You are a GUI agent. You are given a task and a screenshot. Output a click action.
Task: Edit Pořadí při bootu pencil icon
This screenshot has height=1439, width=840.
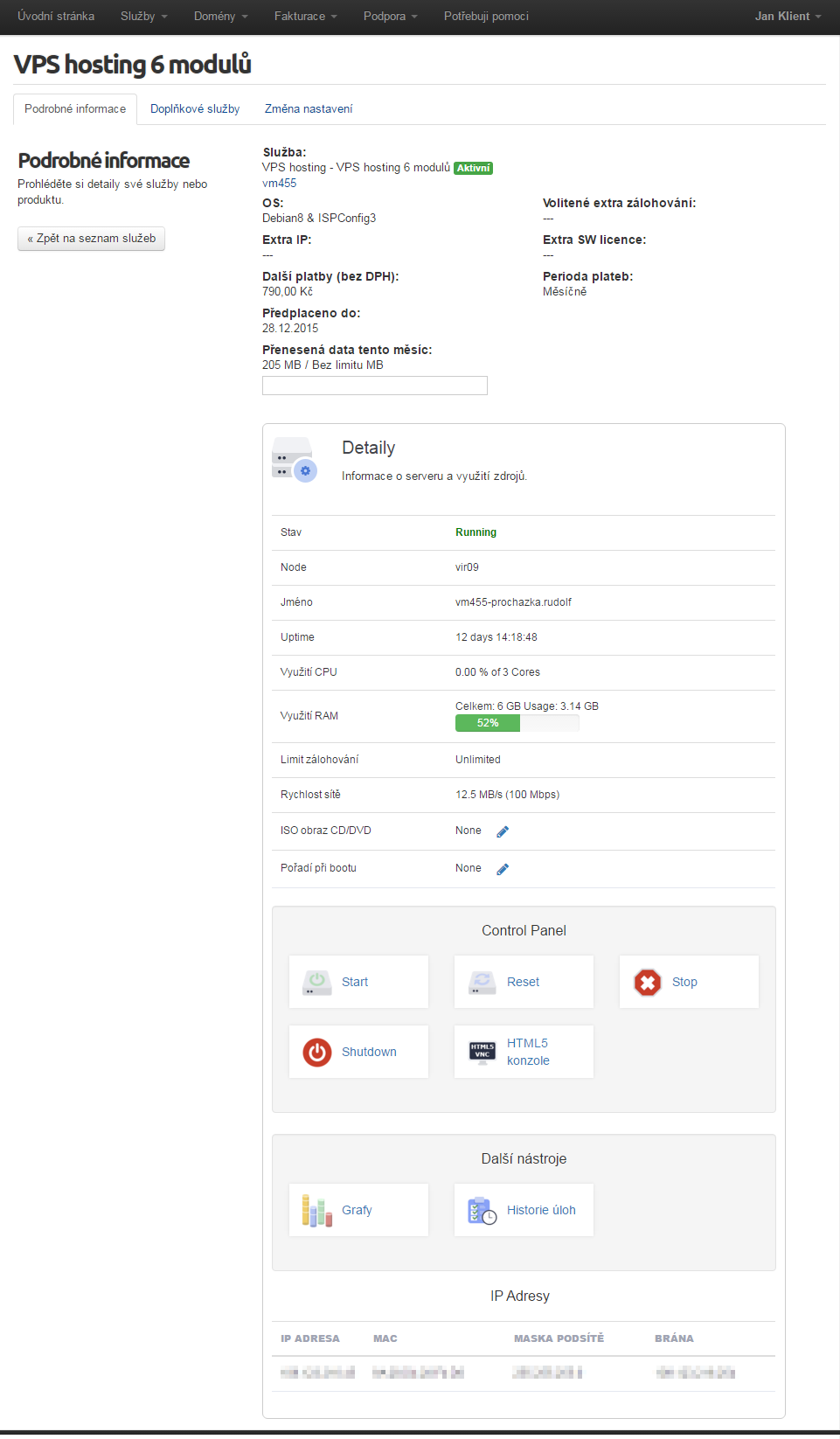[x=503, y=869]
